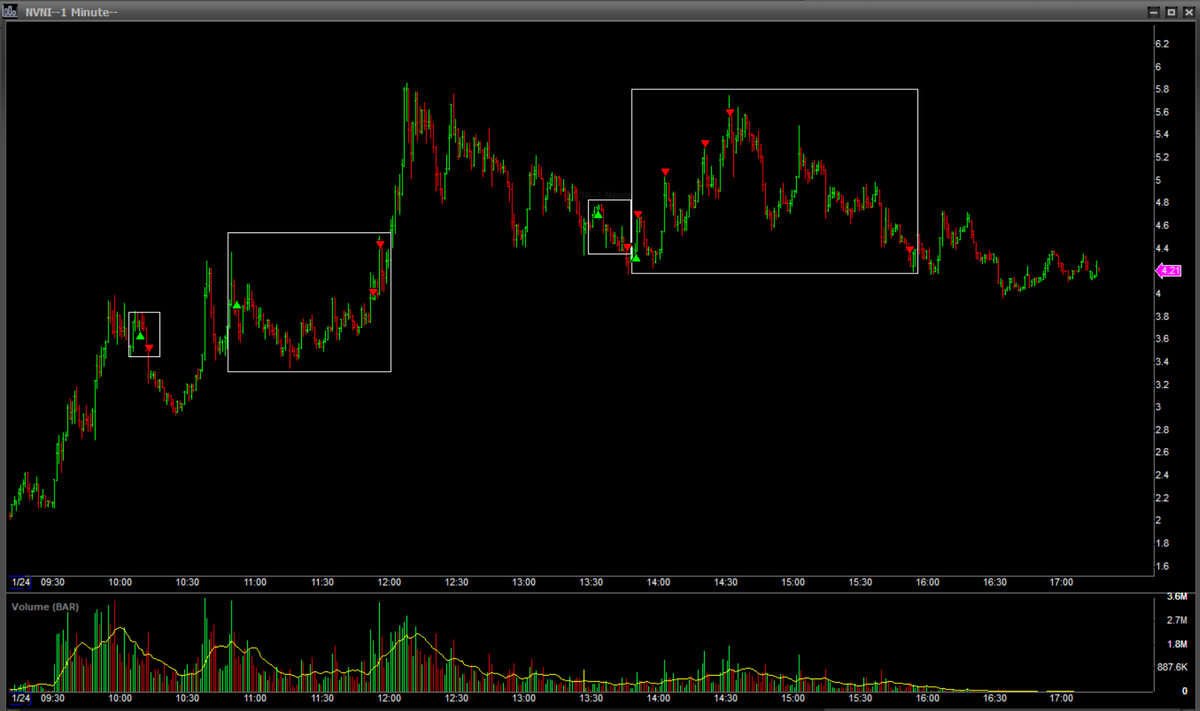Click the 6.2 price axis label
Image resolution: width=1200 pixels, height=711 pixels.
coord(1162,44)
